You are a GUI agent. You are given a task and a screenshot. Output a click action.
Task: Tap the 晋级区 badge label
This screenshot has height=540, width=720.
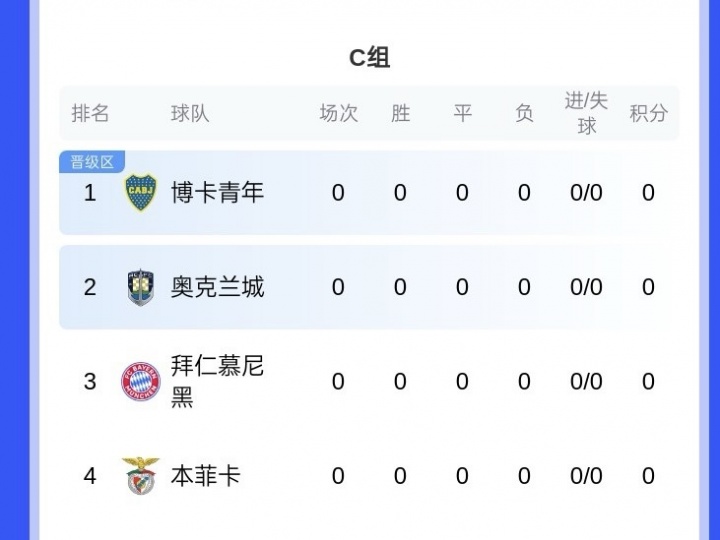[92, 161]
